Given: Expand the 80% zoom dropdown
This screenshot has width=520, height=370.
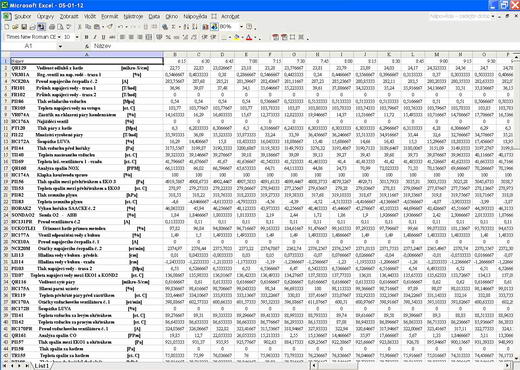Looking at the screenshot, I should pos(241,27).
